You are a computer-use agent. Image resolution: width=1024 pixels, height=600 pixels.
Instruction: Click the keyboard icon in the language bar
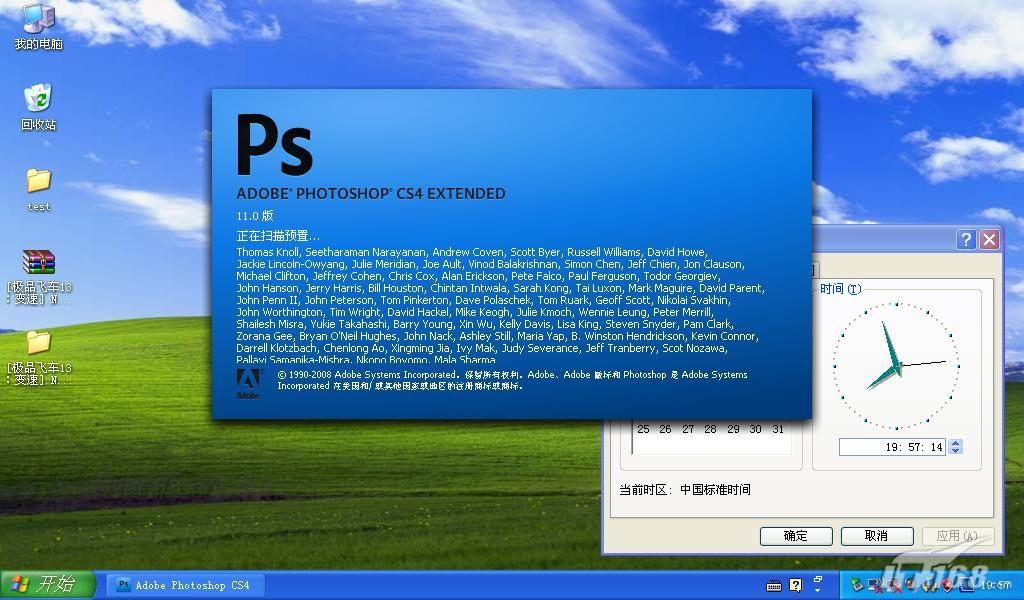774,585
